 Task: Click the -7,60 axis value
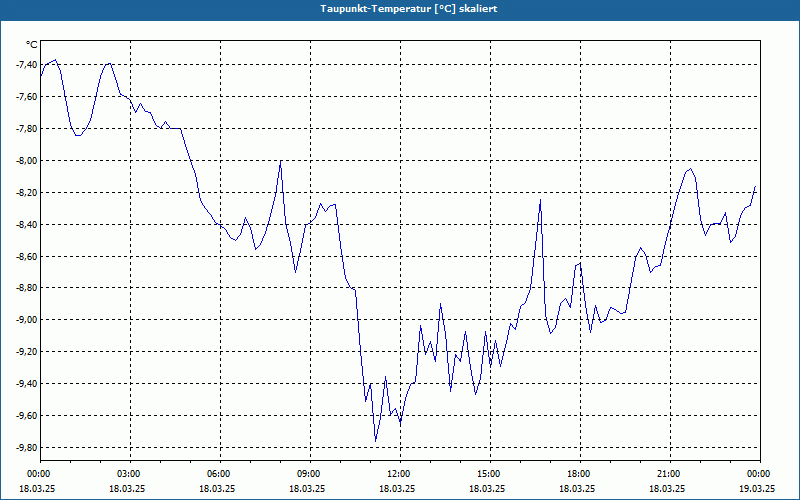point(27,96)
